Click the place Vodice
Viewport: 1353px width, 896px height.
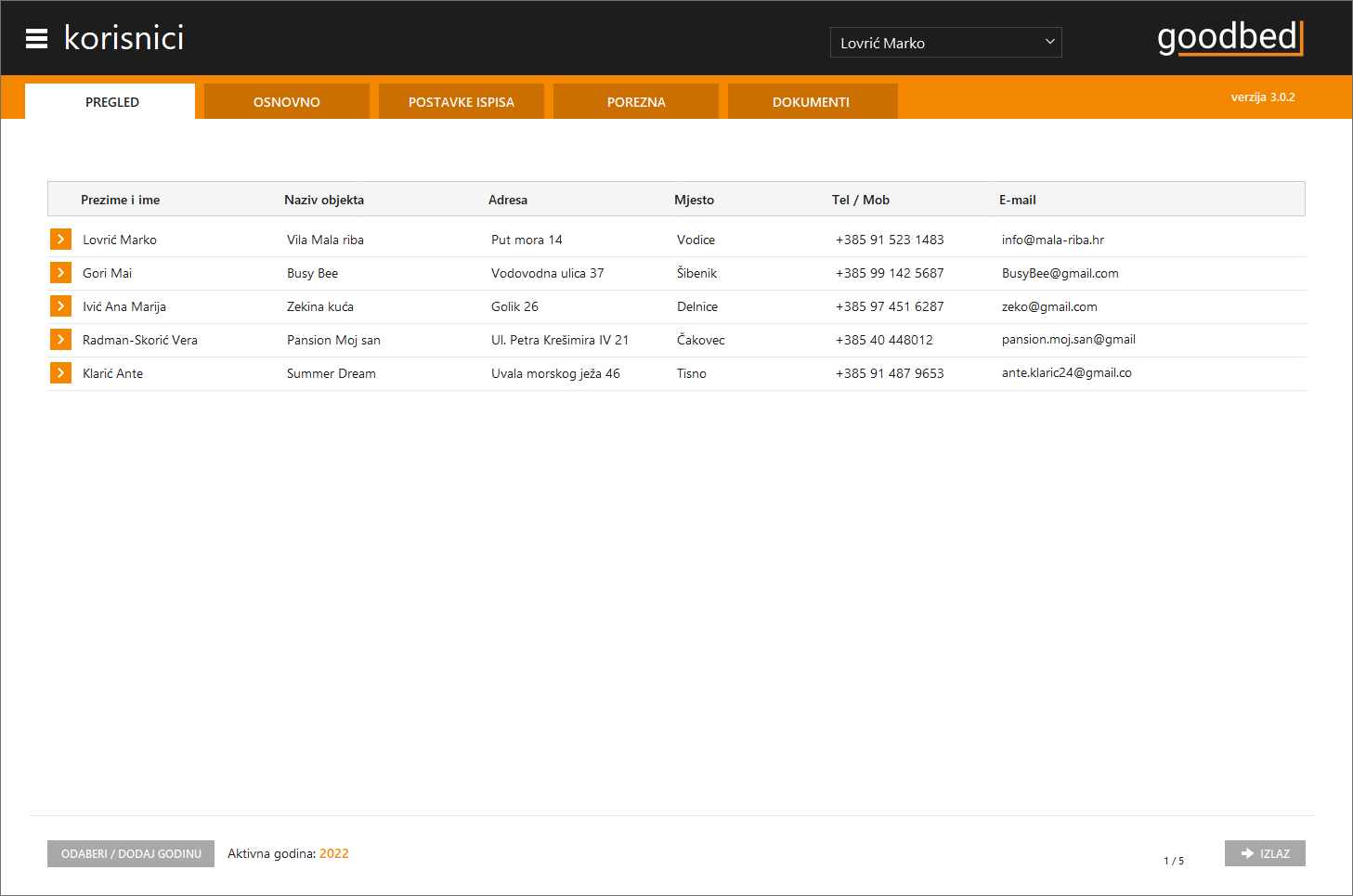696,240
